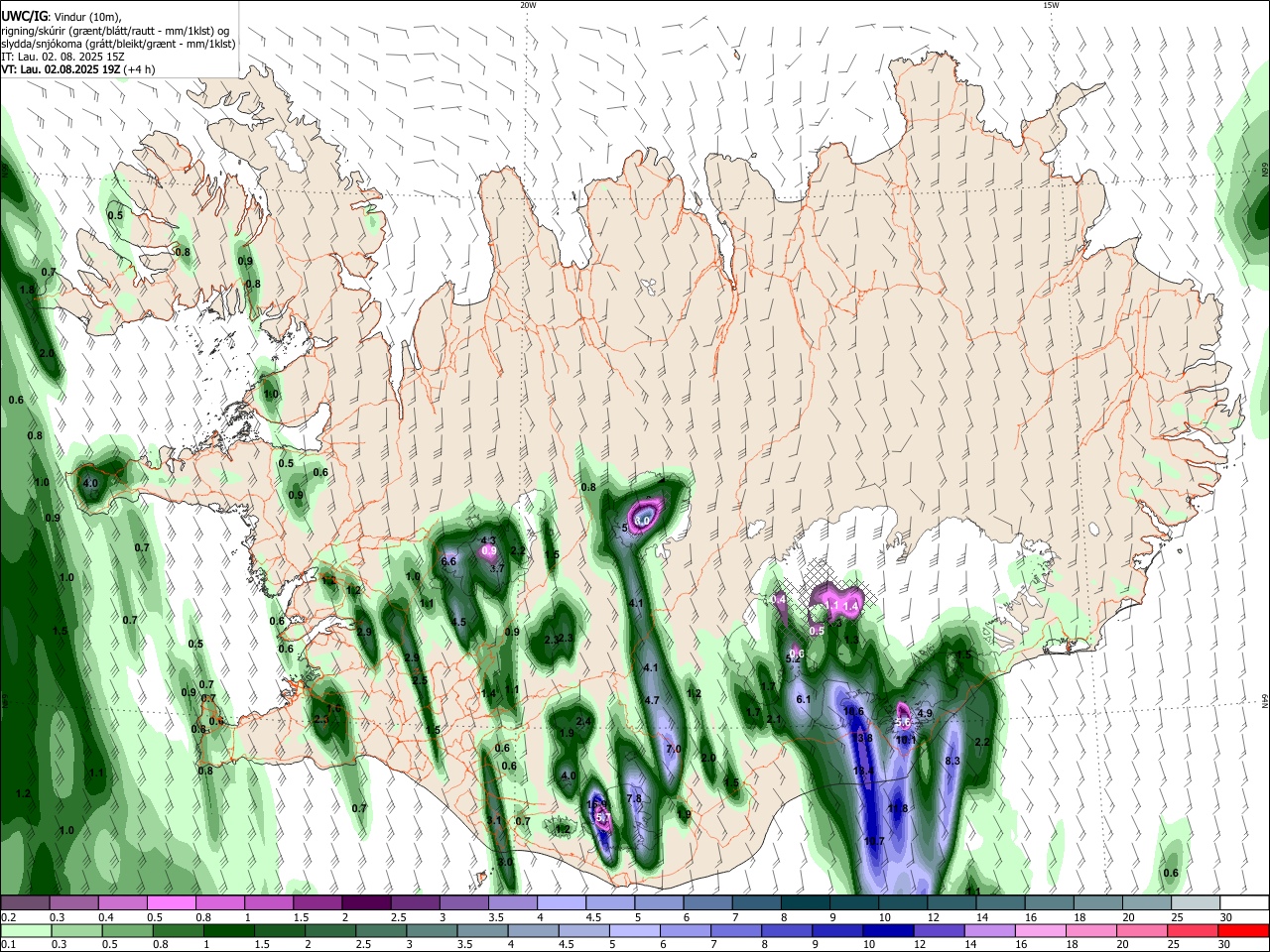Click the UWC/IG title text

24,15
